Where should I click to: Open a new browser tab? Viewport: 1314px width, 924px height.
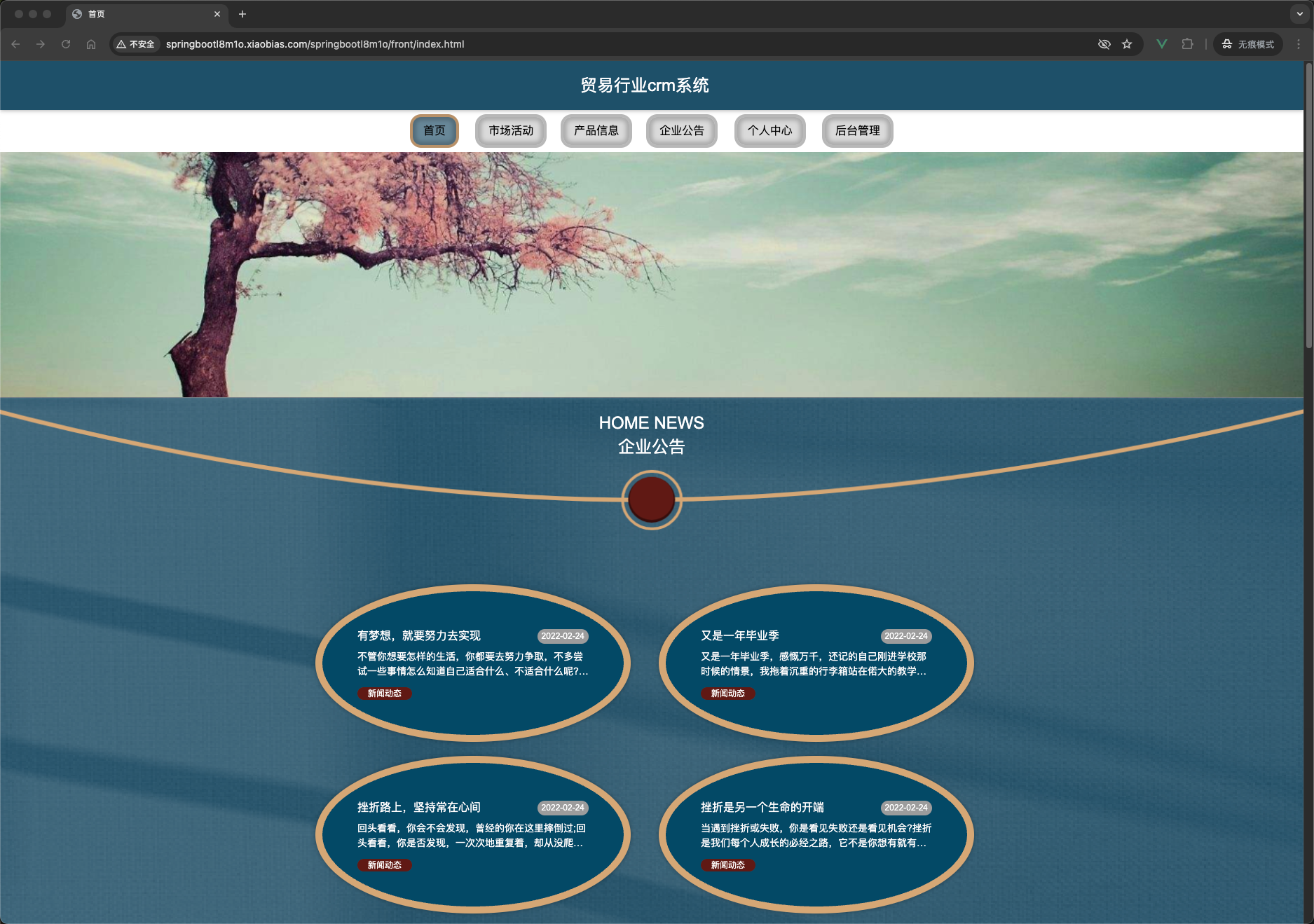242,14
